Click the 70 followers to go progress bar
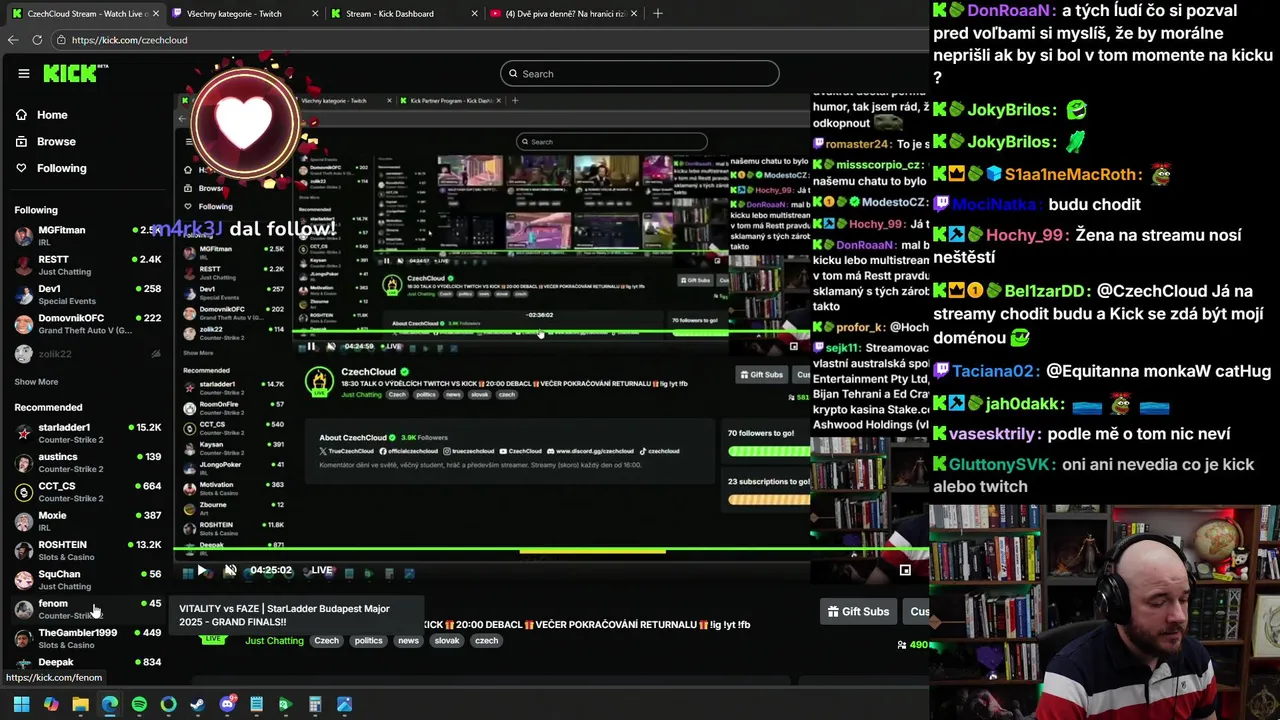The image size is (1280, 720). click(x=768, y=451)
